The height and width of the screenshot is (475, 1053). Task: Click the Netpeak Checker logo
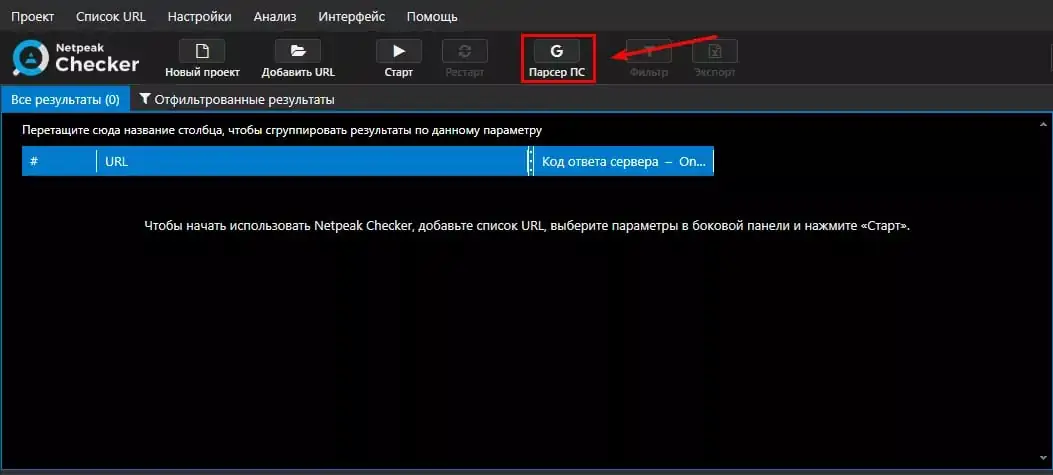[x=75, y=58]
